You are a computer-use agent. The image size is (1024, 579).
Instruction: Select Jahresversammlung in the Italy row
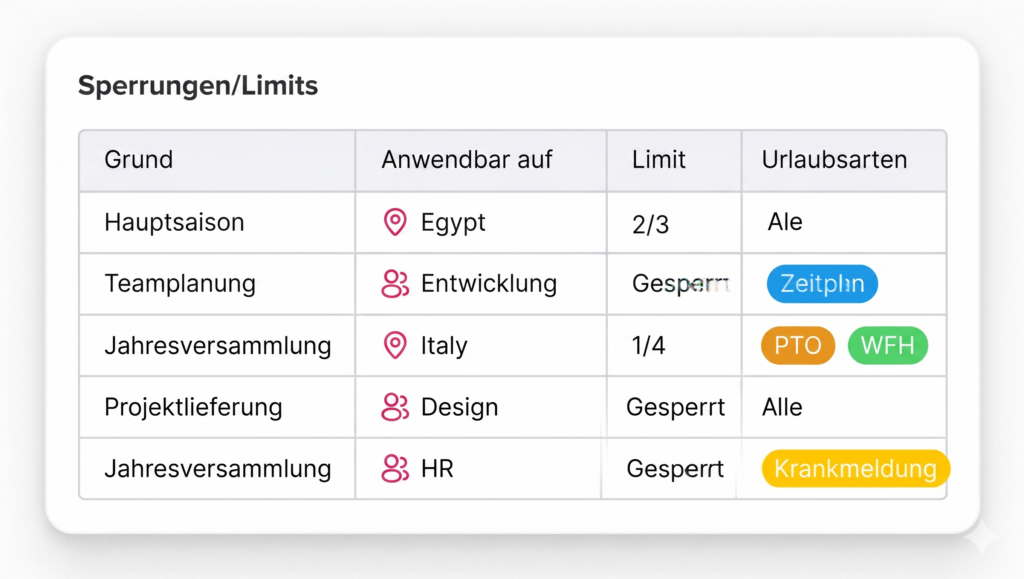point(219,345)
